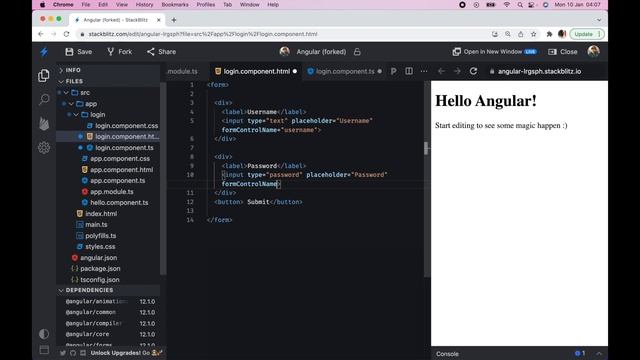Click the @angular/core dependency row

point(110,334)
